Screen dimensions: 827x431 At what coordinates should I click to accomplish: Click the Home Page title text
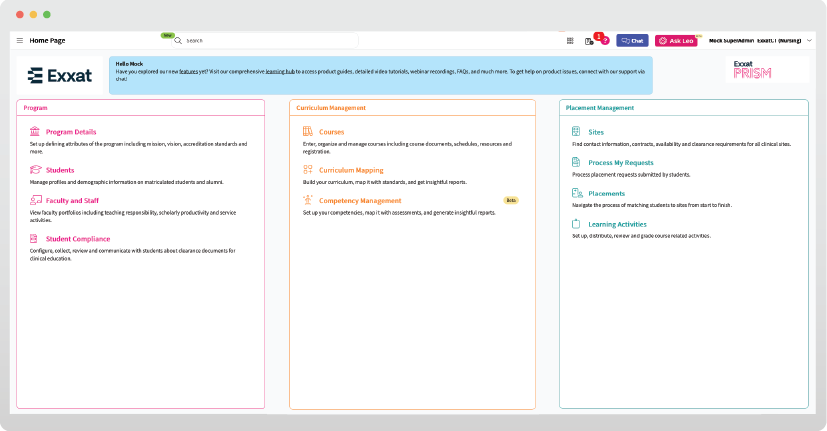pos(47,41)
